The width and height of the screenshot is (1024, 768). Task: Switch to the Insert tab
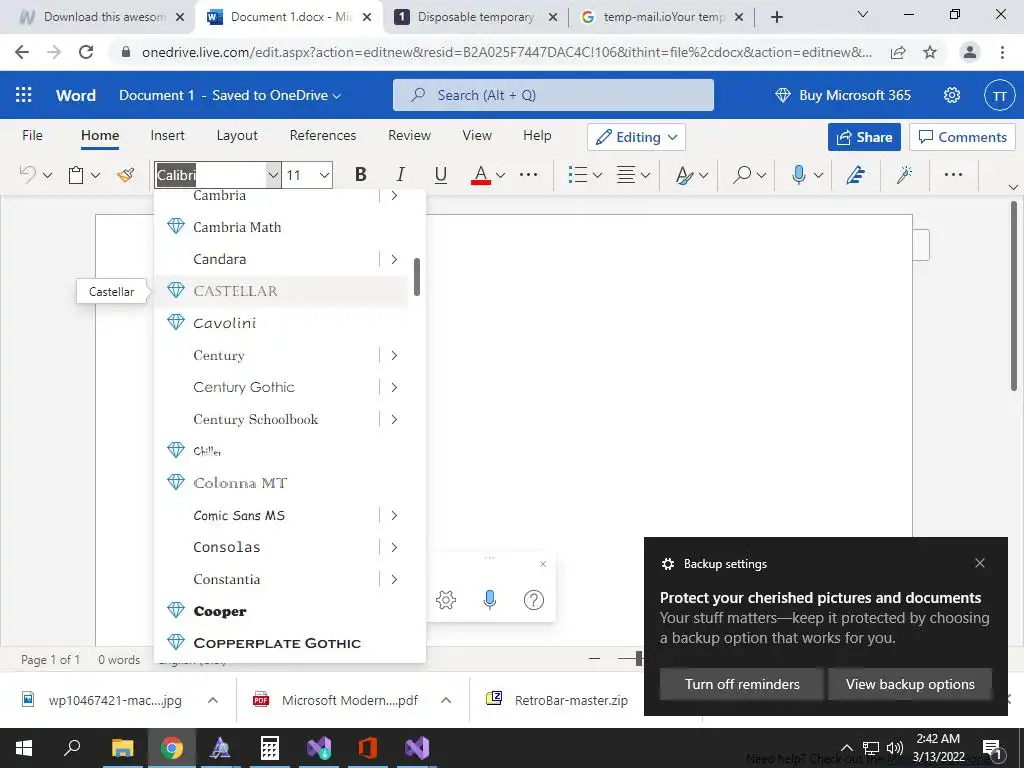[167, 135]
